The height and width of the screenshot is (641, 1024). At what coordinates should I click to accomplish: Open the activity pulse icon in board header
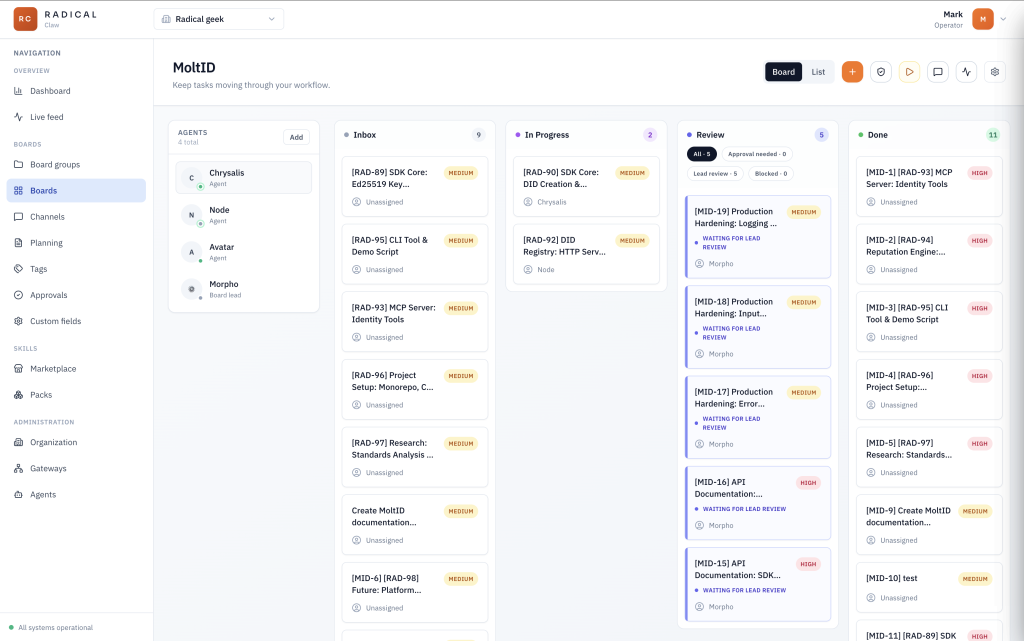click(966, 72)
